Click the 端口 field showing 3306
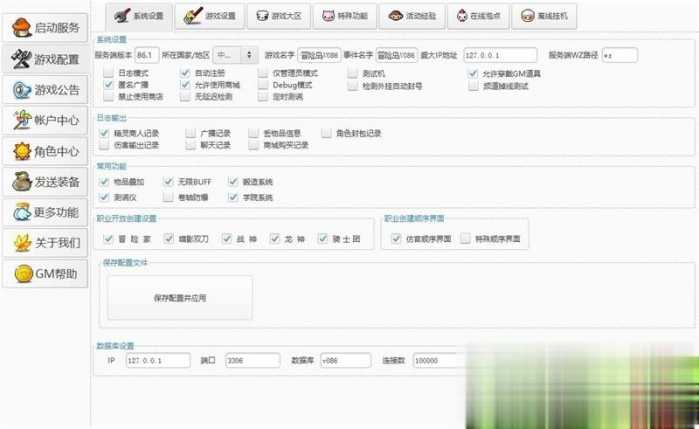The width and height of the screenshot is (699, 429). coord(253,360)
